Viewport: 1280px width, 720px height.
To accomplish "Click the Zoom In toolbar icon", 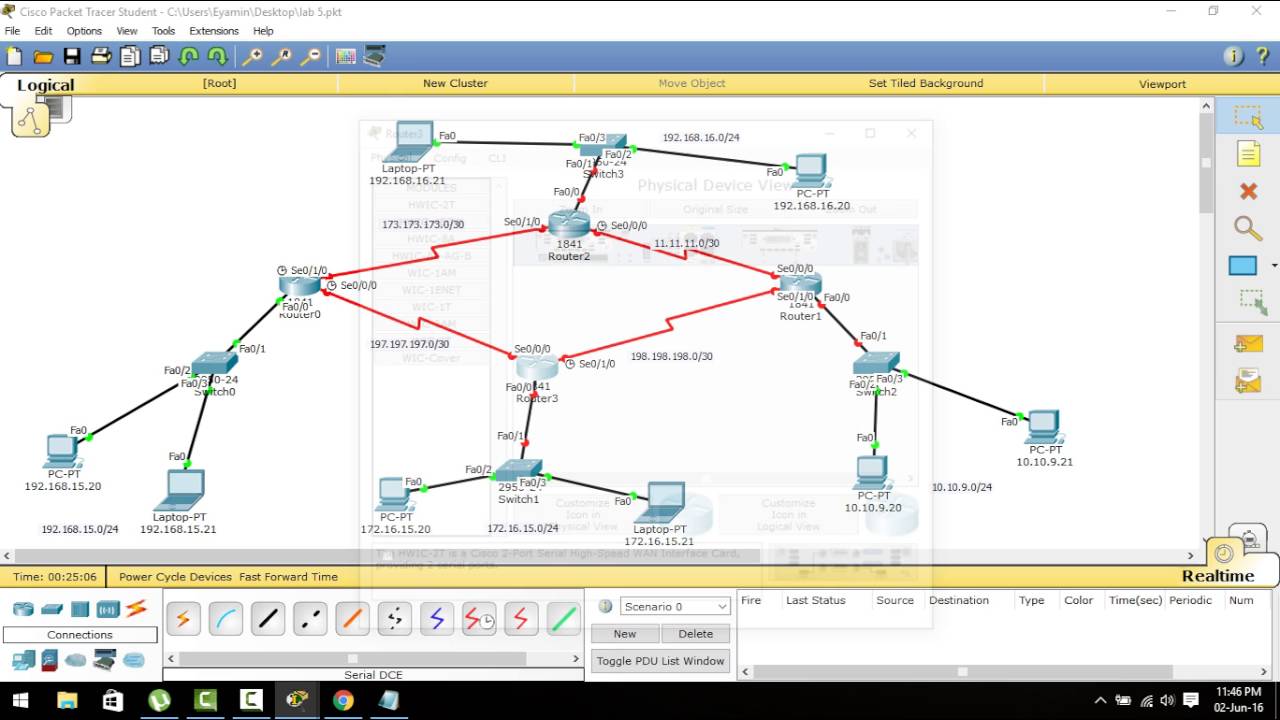I will 253,56.
